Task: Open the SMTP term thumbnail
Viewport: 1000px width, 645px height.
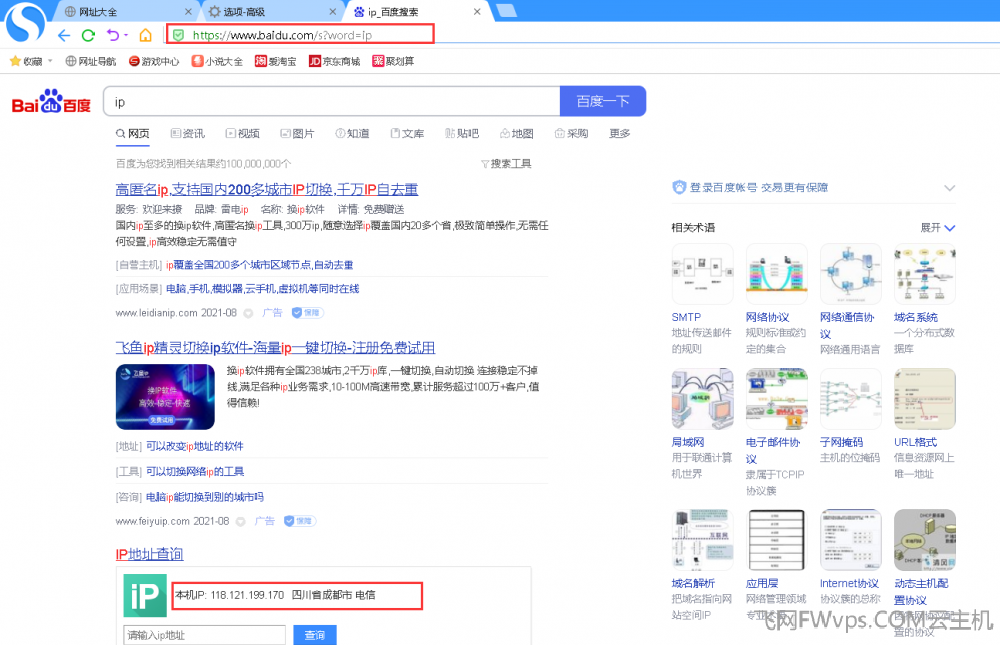Action: coord(702,274)
